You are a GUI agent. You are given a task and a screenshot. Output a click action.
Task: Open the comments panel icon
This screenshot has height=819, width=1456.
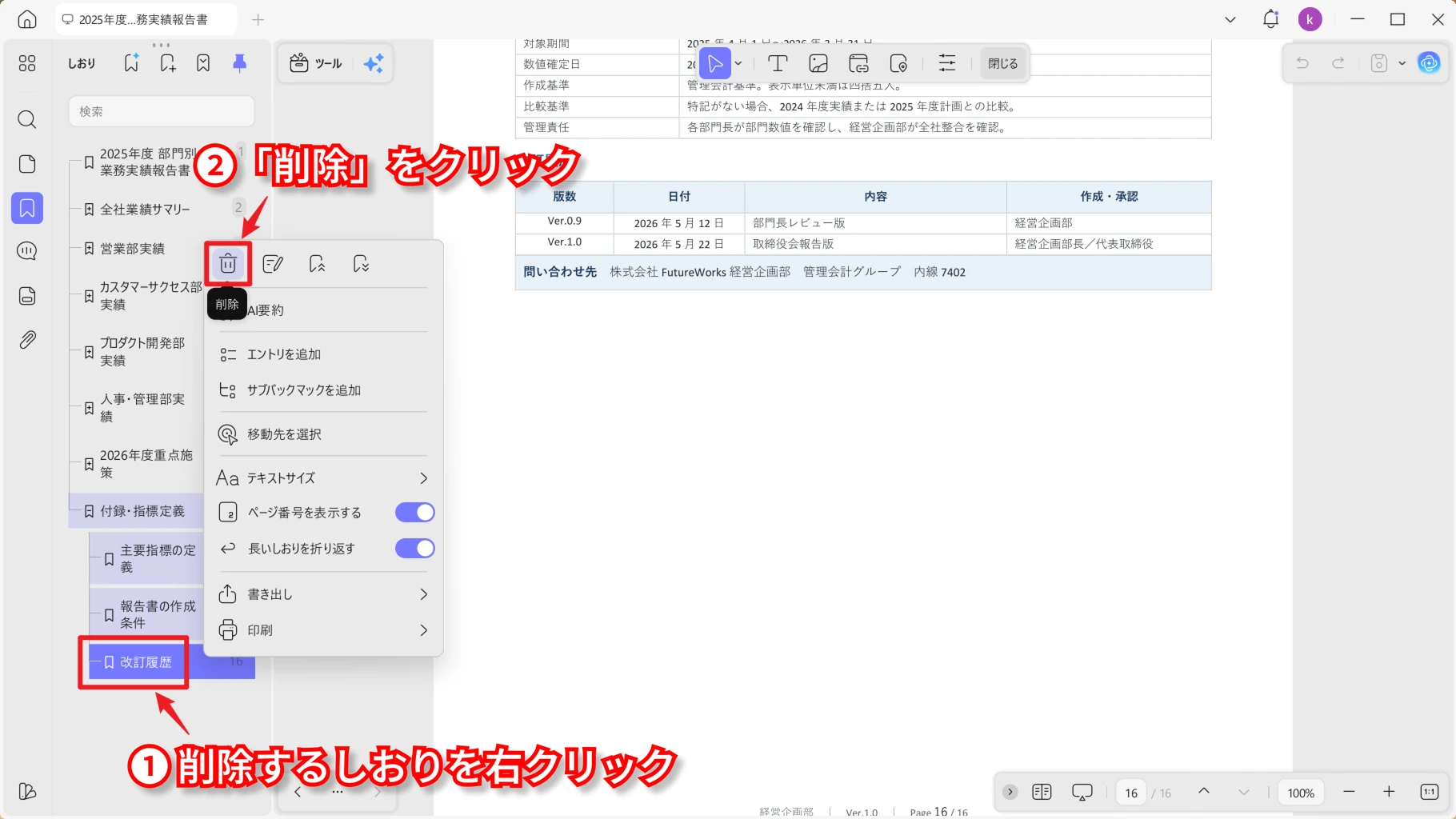(27, 251)
